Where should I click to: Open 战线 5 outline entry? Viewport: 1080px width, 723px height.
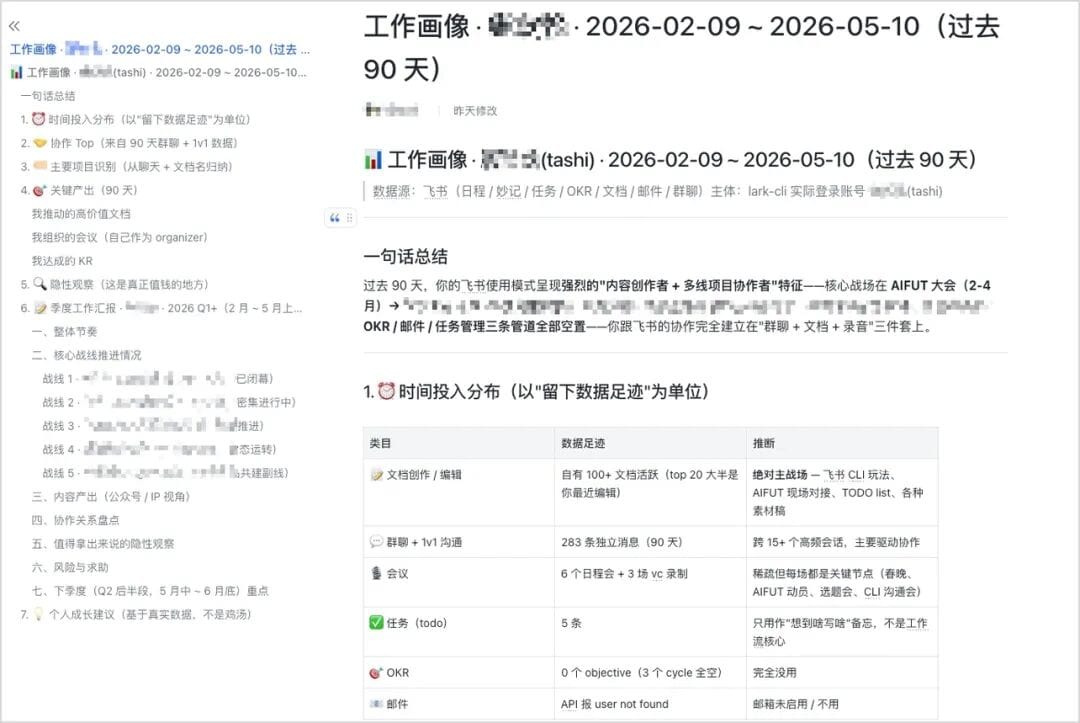click(x=165, y=473)
